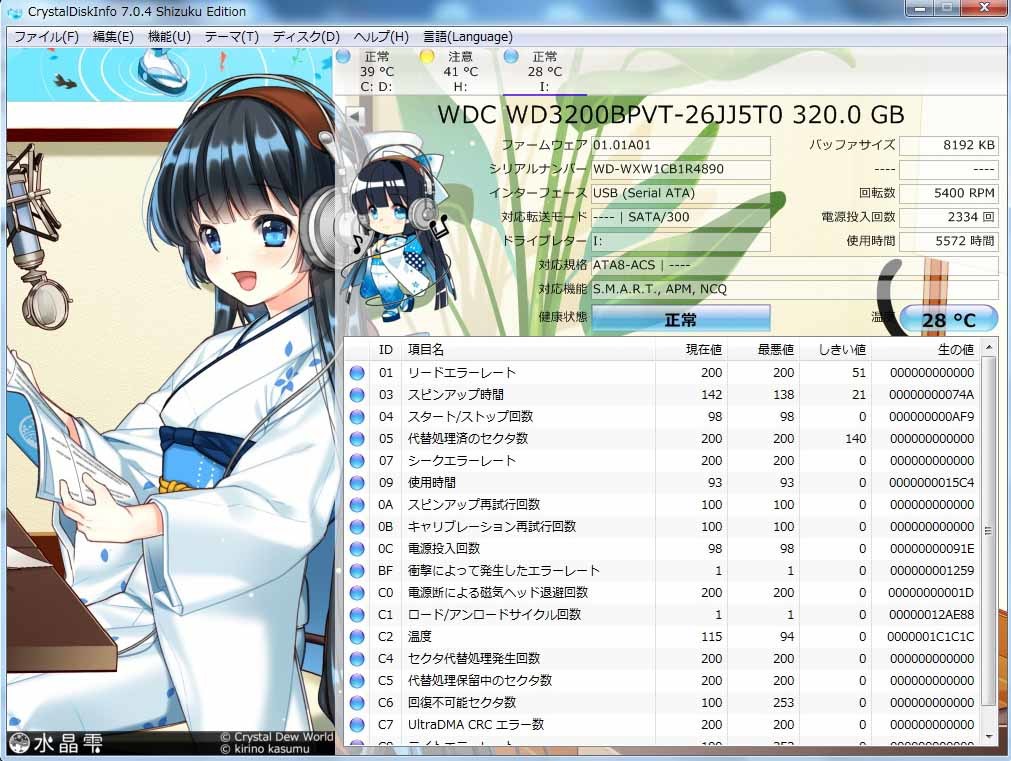The image size is (1011, 761).
Task: Click status orb for 05 代替処理済のセクタ数
Action: [357, 439]
